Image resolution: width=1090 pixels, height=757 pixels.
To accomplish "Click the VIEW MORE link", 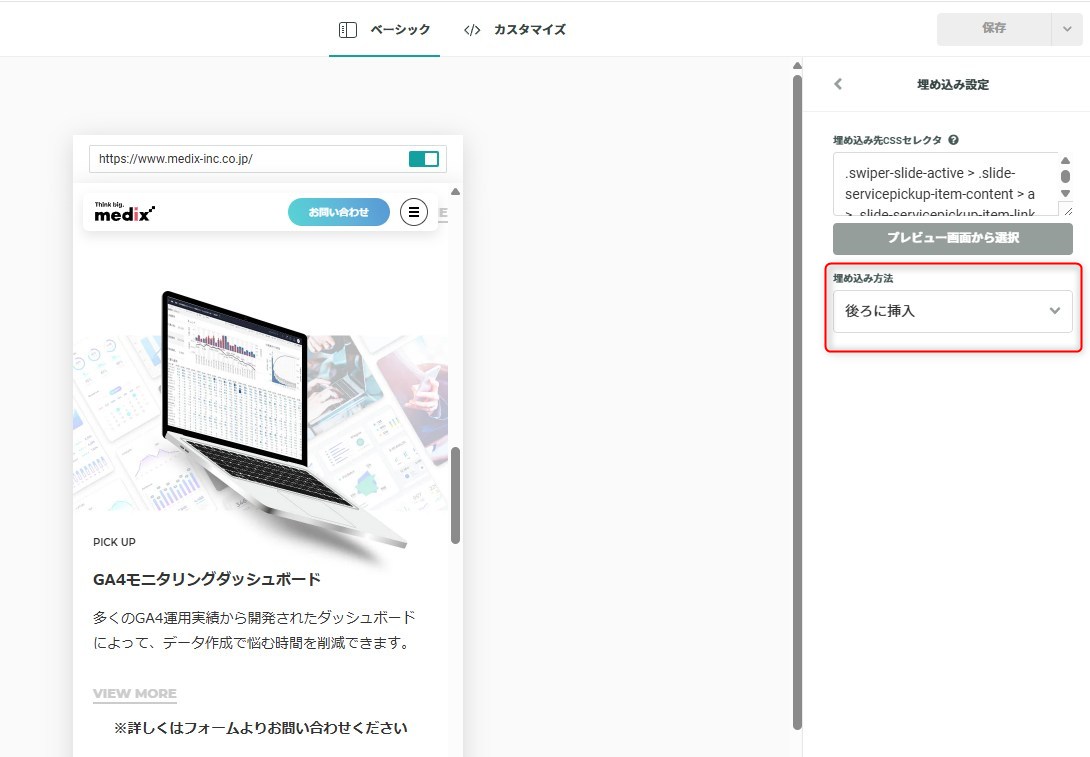I will point(134,693).
